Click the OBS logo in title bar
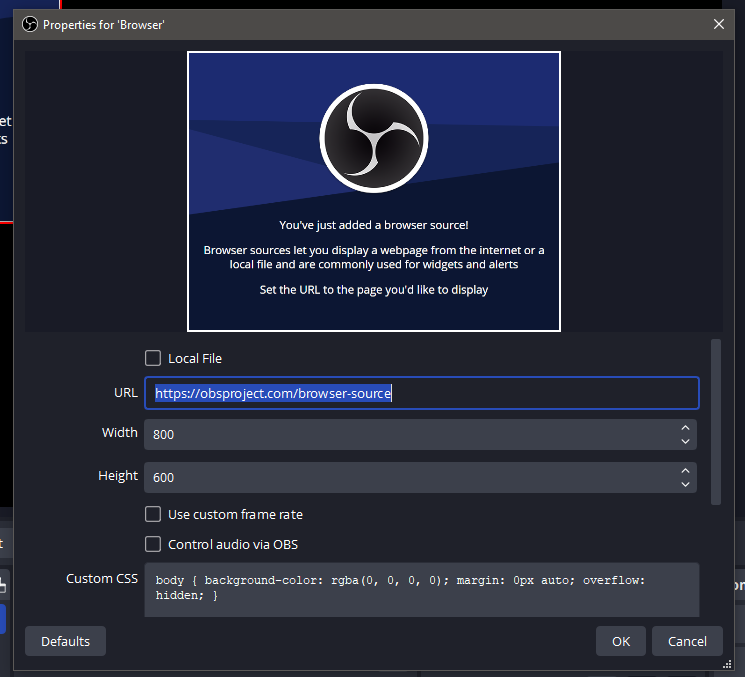Image resolution: width=745 pixels, height=677 pixels. click(x=30, y=25)
